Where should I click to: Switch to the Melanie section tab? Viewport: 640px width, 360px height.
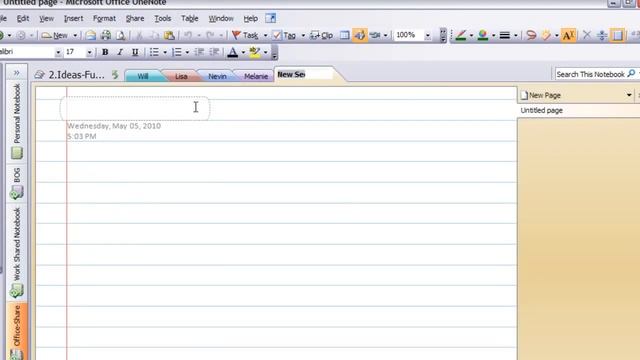pos(256,76)
